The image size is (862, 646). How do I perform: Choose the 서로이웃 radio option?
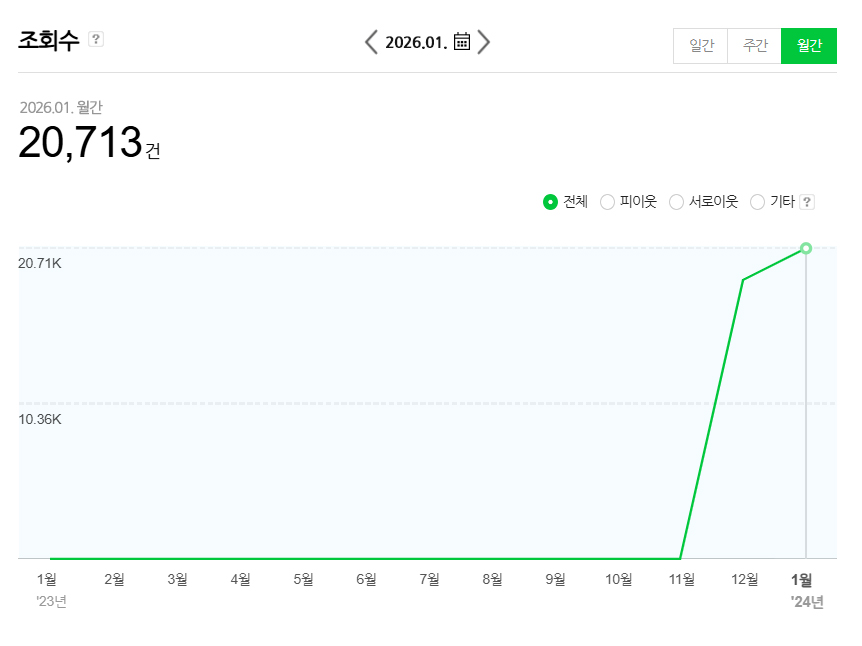(x=676, y=202)
